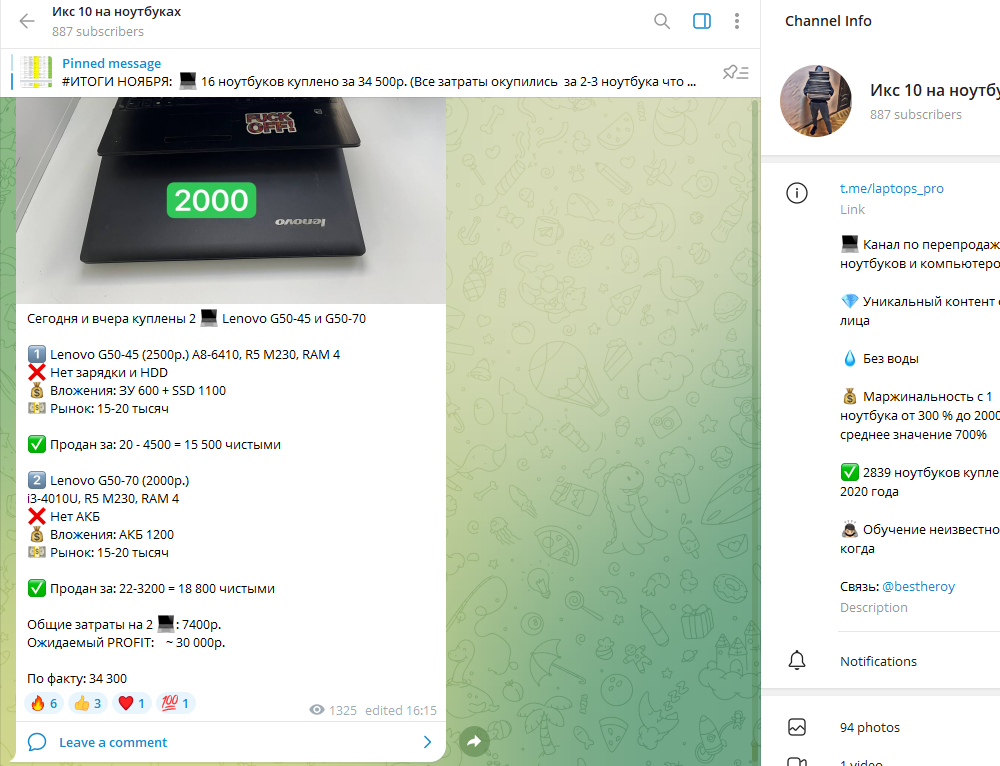Toggle the thumbs-up reaction with count 3
1000x766 pixels.
pyautogui.click(x=88, y=703)
